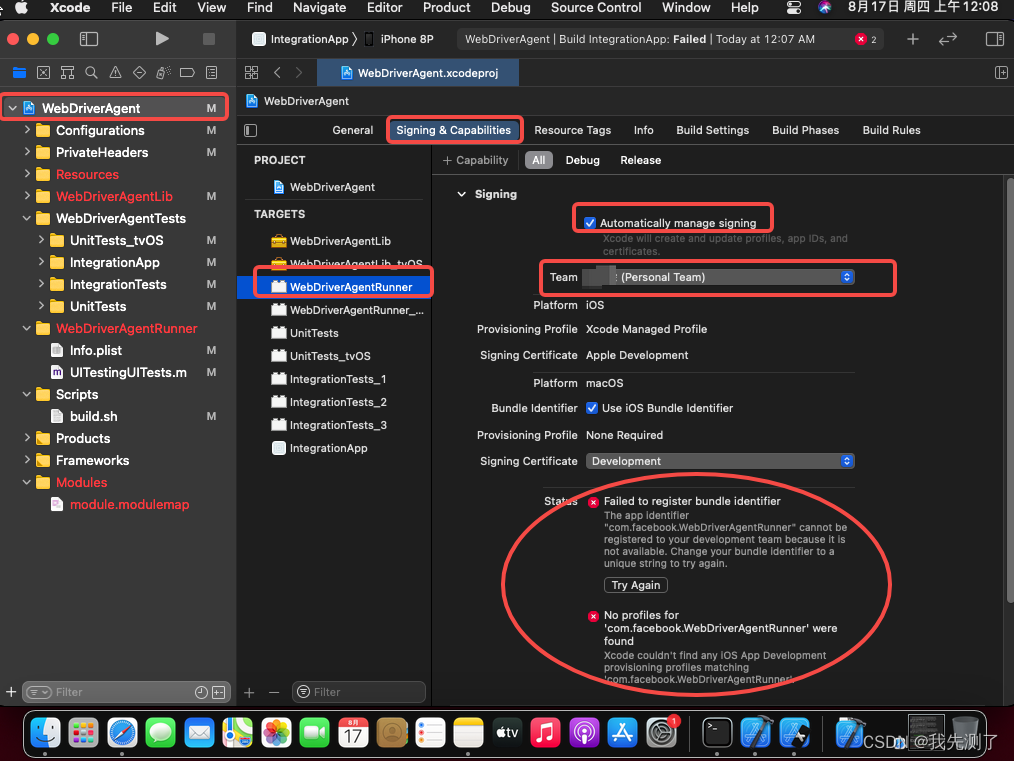Type in the targets Filter field
1014x761 pixels.
[x=358, y=691]
